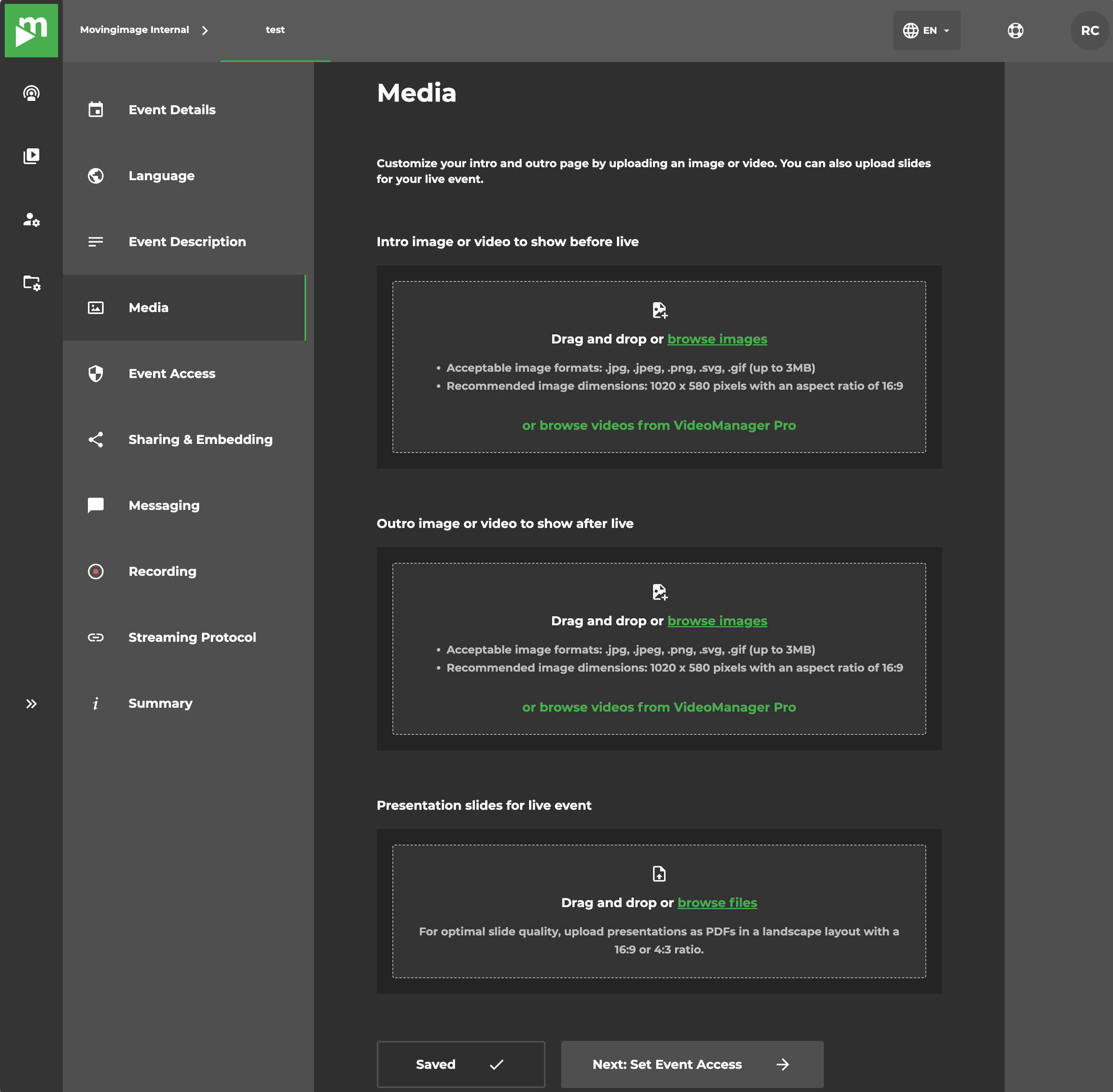Click the Movingimage Internal breadcrumb
1113x1092 pixels.
[134, 30]
